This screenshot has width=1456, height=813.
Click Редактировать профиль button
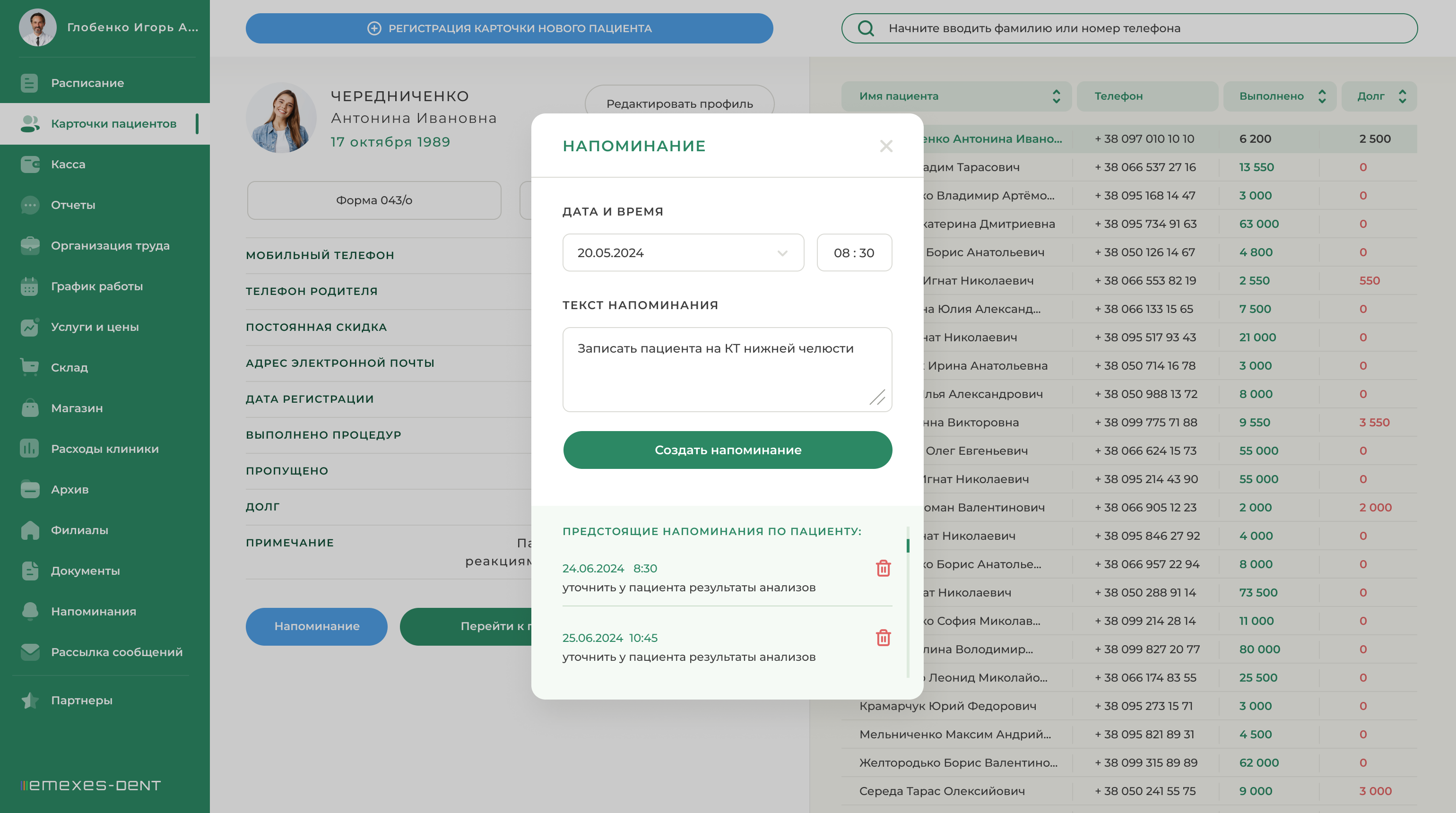[x=679, y=104]
